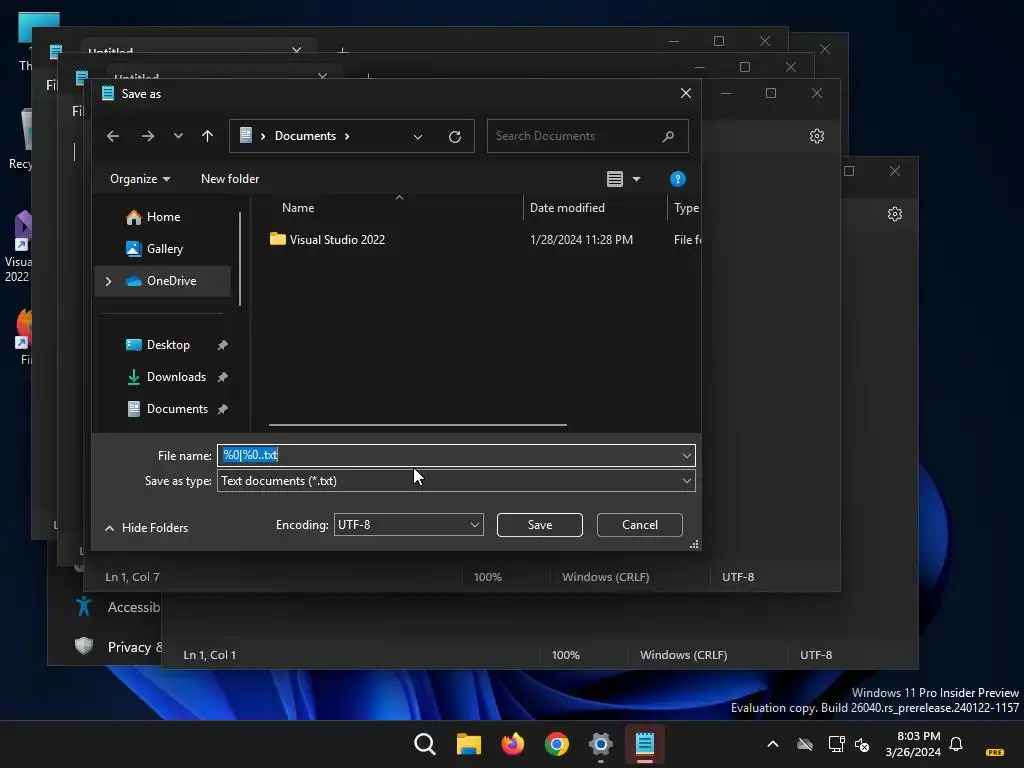Open the clock showing 8:03 PM

(912, 744)
